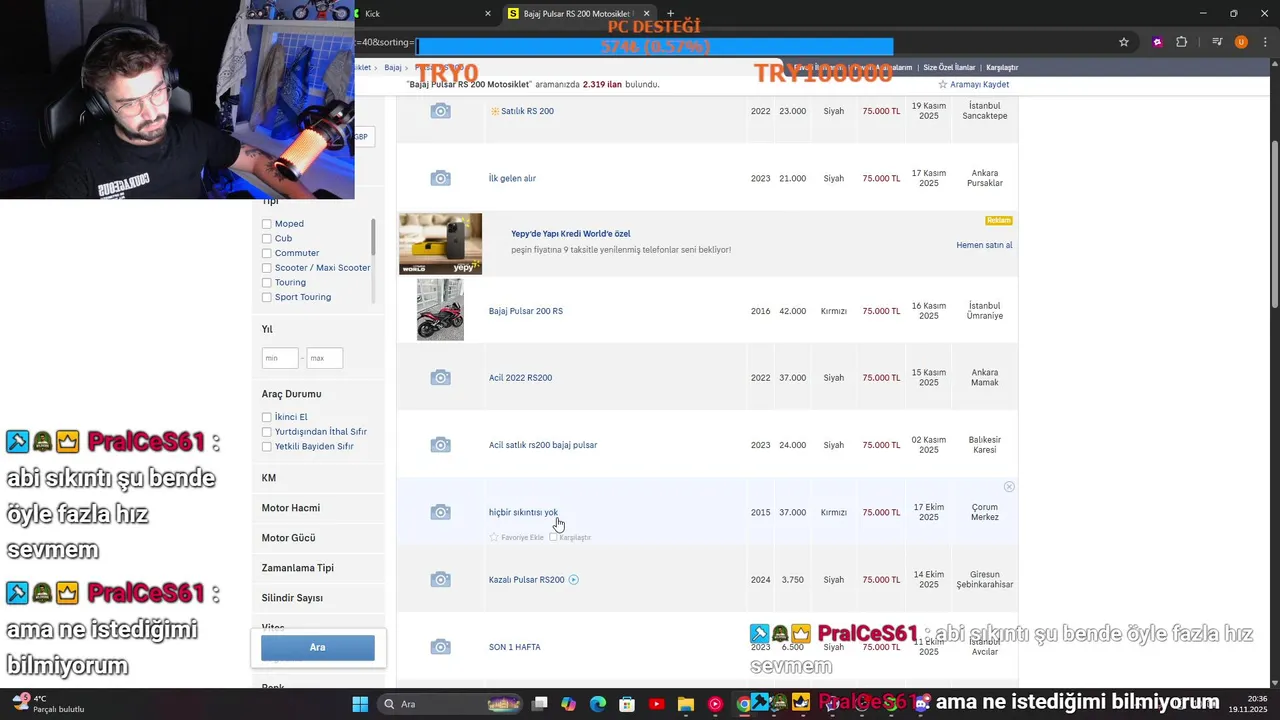Screen dimensions: 1280x720
Task: Open Chrome media controls icon
Action: click(x=1217, y=42)
